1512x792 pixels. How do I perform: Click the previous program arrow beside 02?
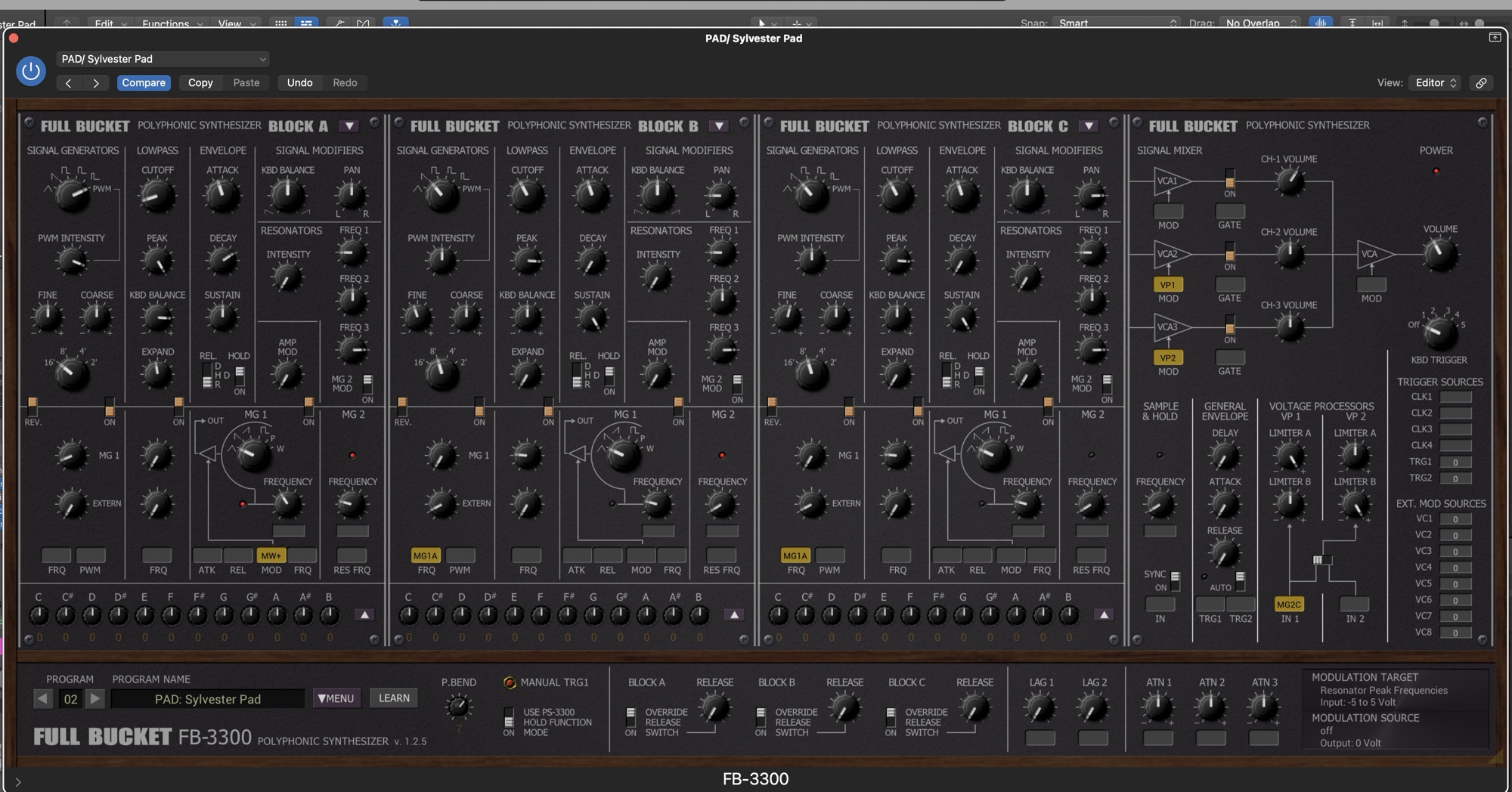pyautogui.click(x=44, y=699)
